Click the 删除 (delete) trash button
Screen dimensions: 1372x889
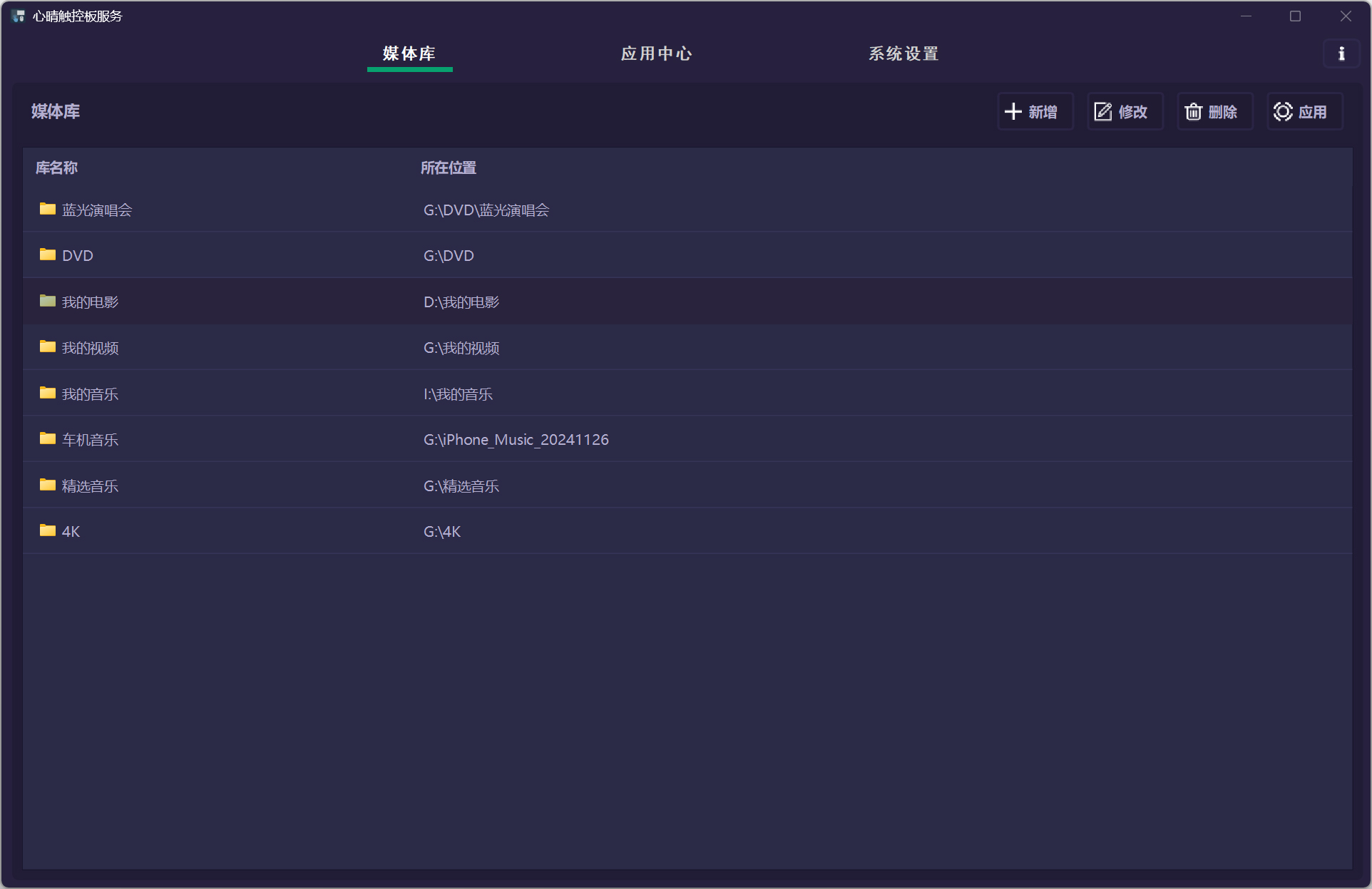point(1214,112)
